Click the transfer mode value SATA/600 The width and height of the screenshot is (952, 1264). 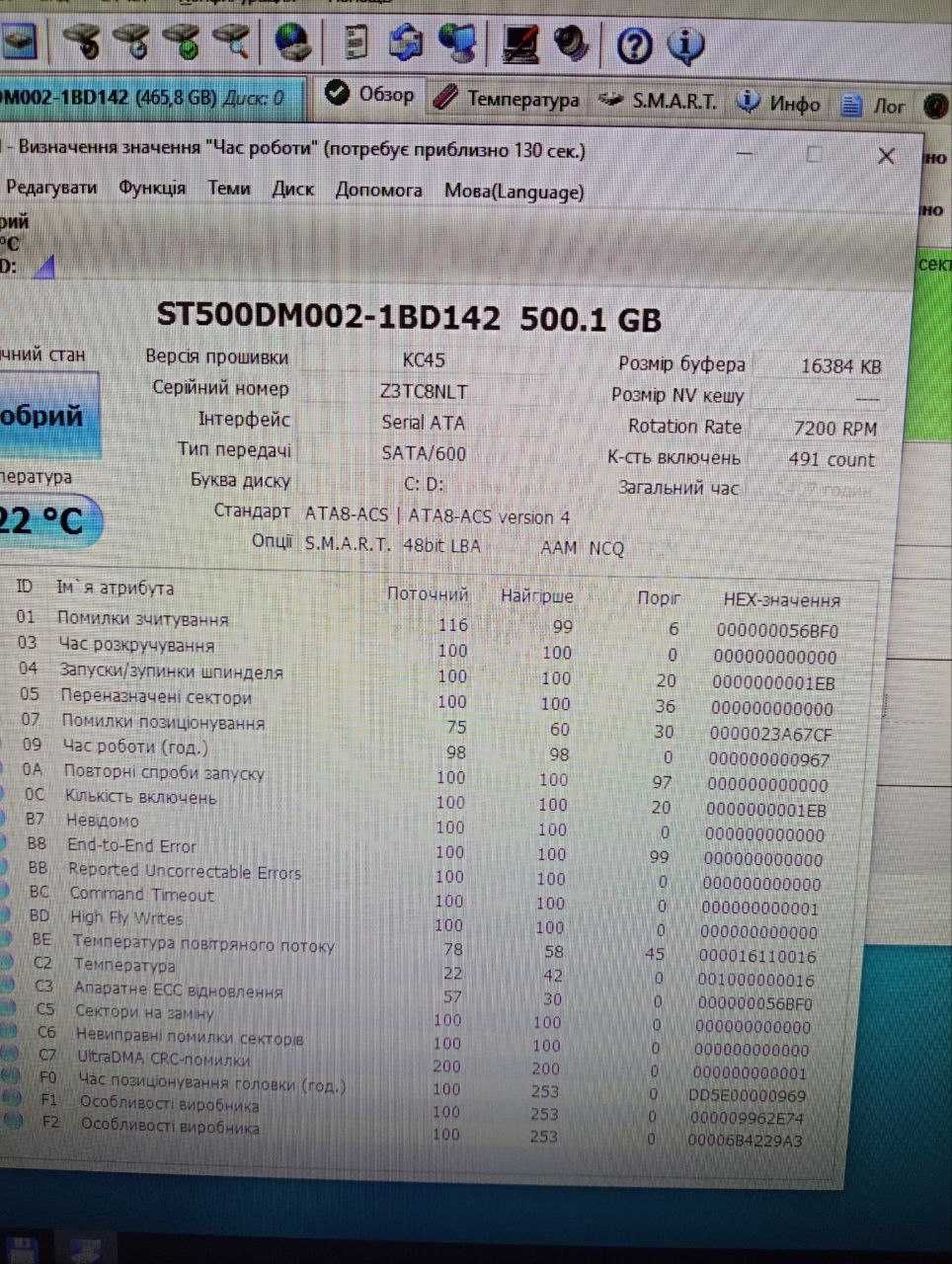[424, 453]
